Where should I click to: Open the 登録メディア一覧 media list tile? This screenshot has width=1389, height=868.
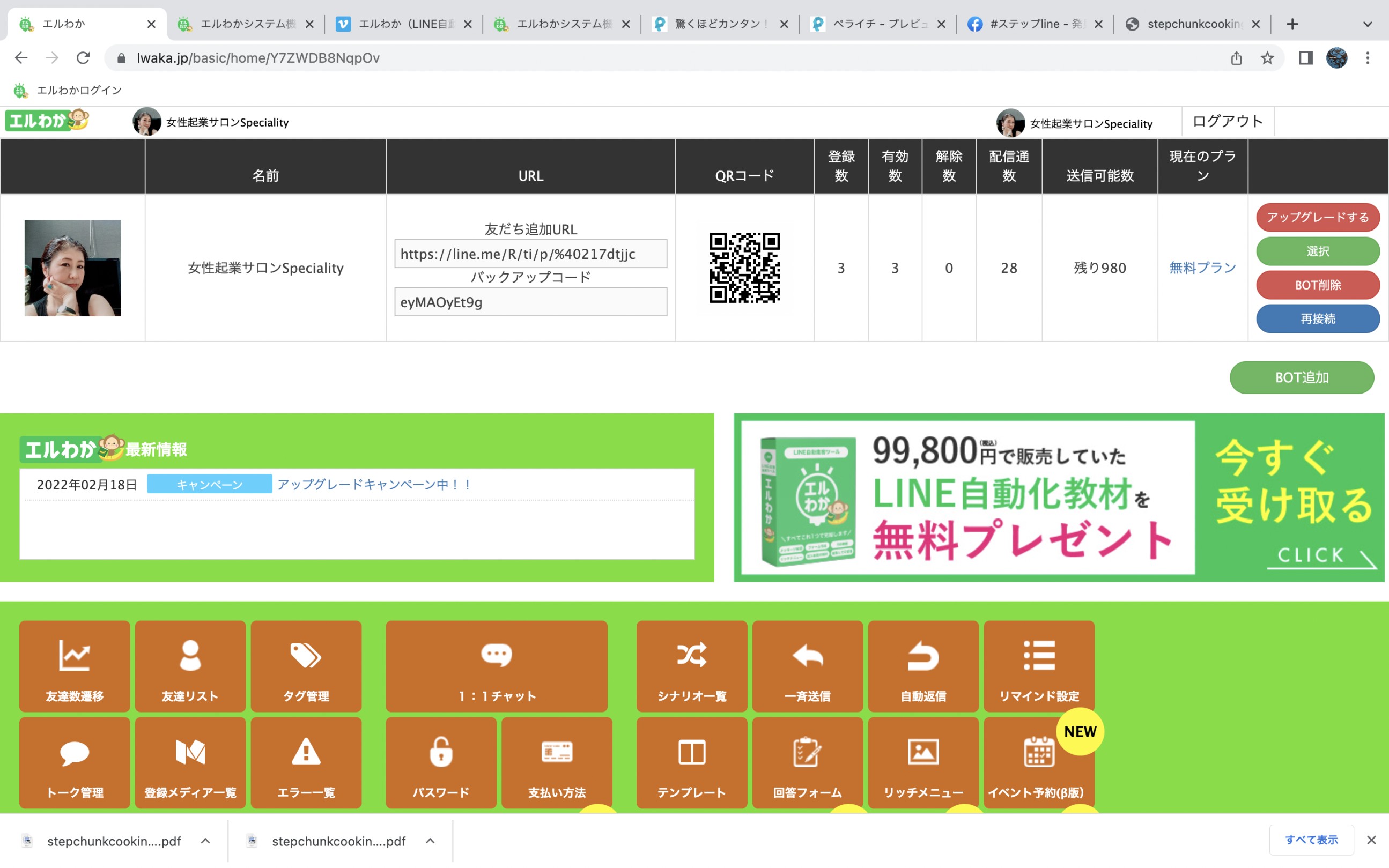[x=190, y=762]
